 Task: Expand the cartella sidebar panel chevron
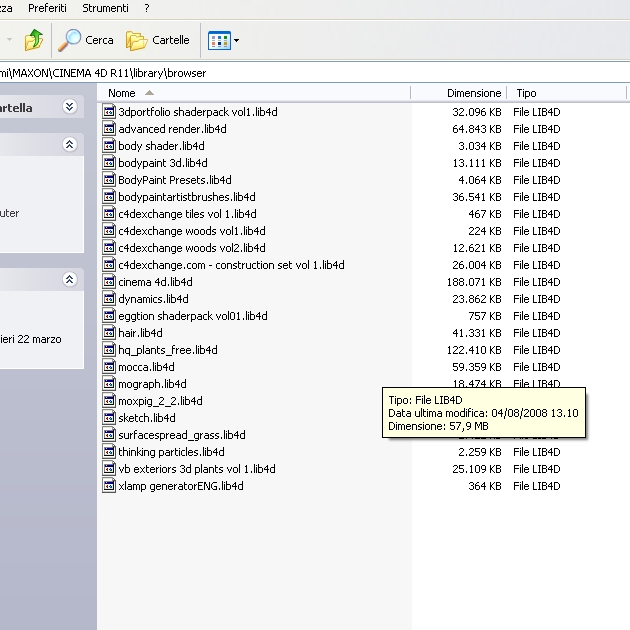70,106
